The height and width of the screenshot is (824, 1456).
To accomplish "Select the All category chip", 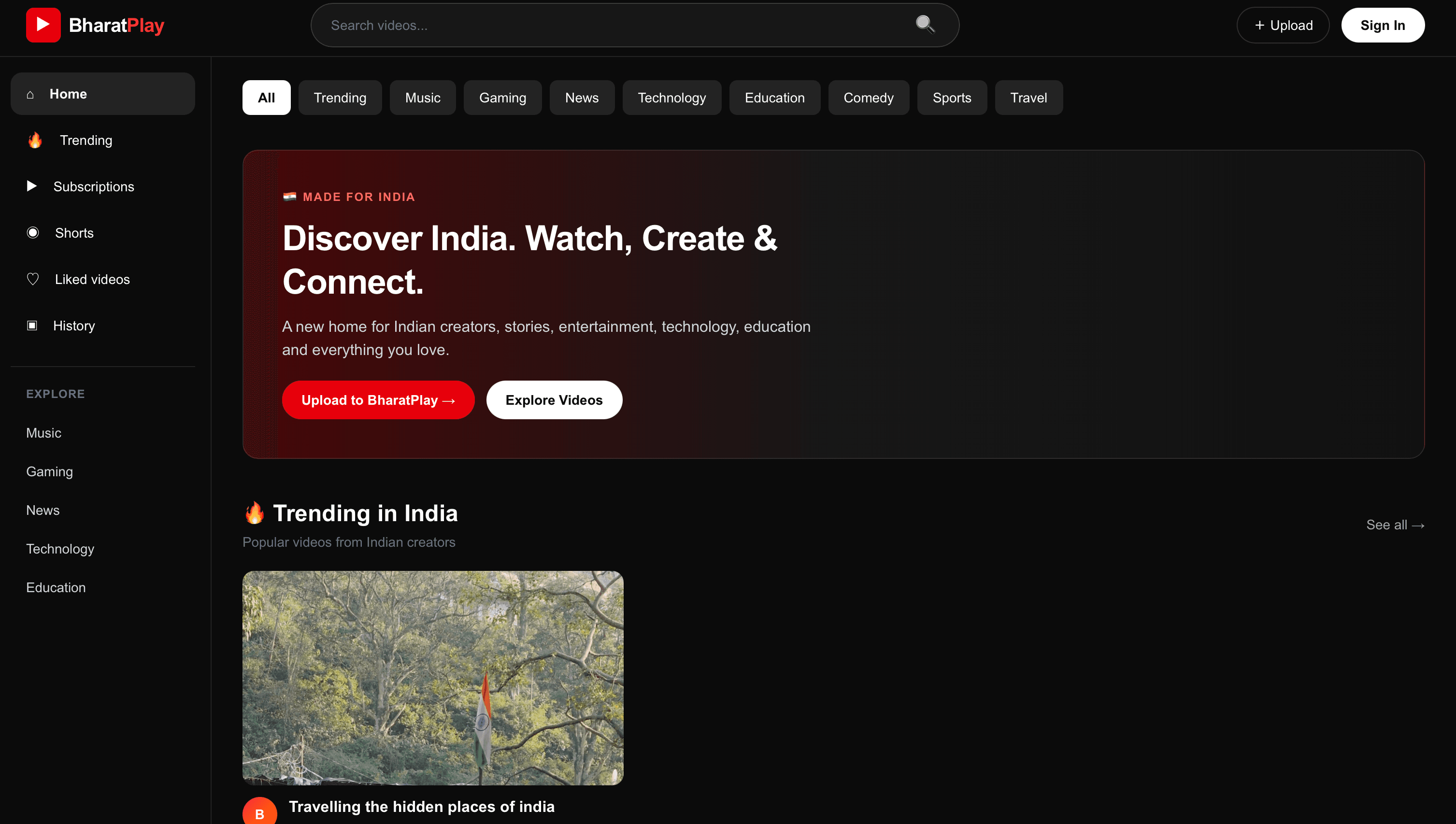I will (267, 98).
